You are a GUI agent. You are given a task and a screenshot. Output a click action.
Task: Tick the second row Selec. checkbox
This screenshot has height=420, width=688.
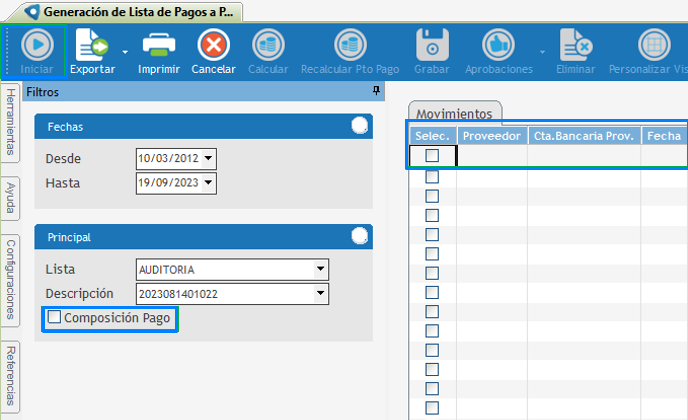[432, 176]
